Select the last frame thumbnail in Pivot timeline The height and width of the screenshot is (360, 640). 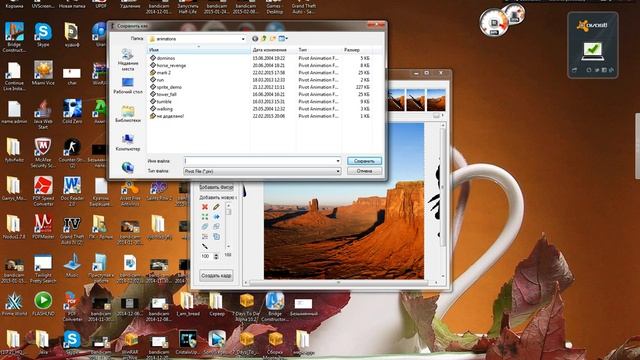click(436, 100)
